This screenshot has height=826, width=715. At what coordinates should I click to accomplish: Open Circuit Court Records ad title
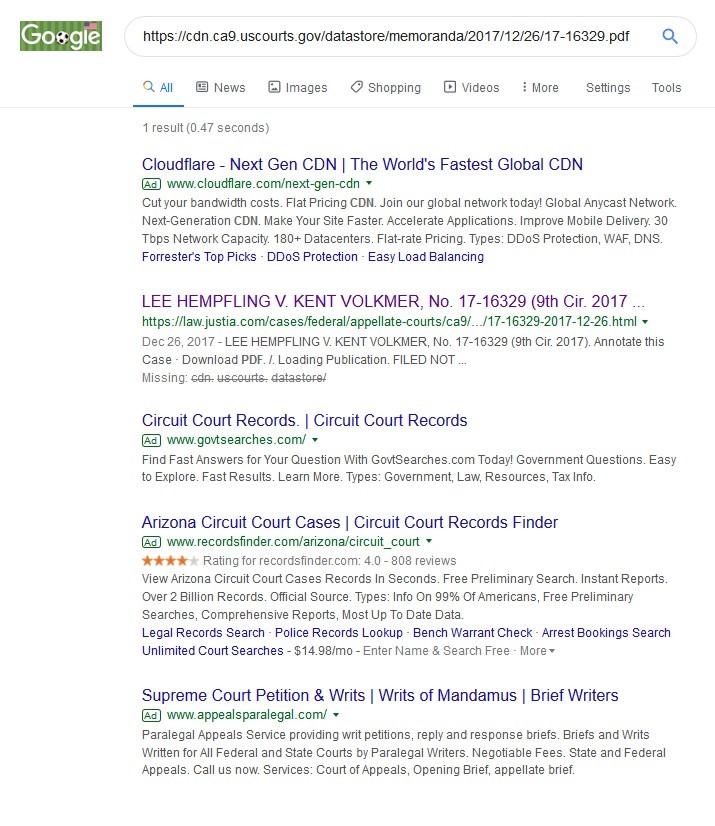[305, 420]
